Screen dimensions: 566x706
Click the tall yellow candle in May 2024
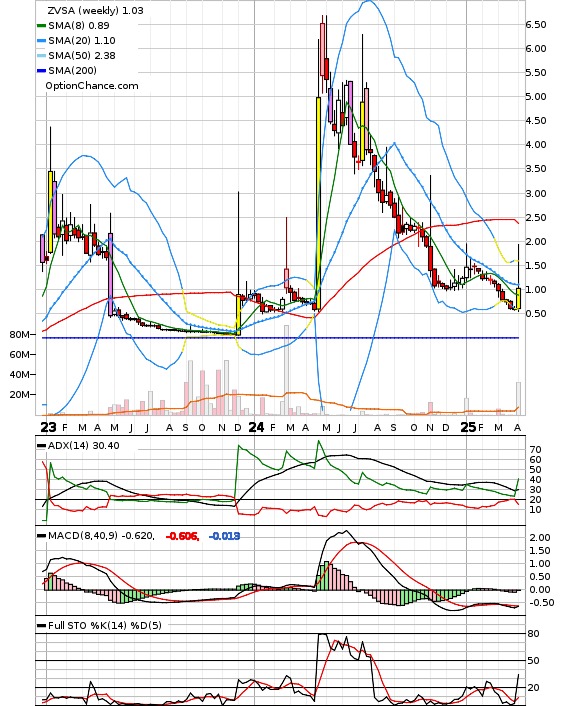(318, 203)
